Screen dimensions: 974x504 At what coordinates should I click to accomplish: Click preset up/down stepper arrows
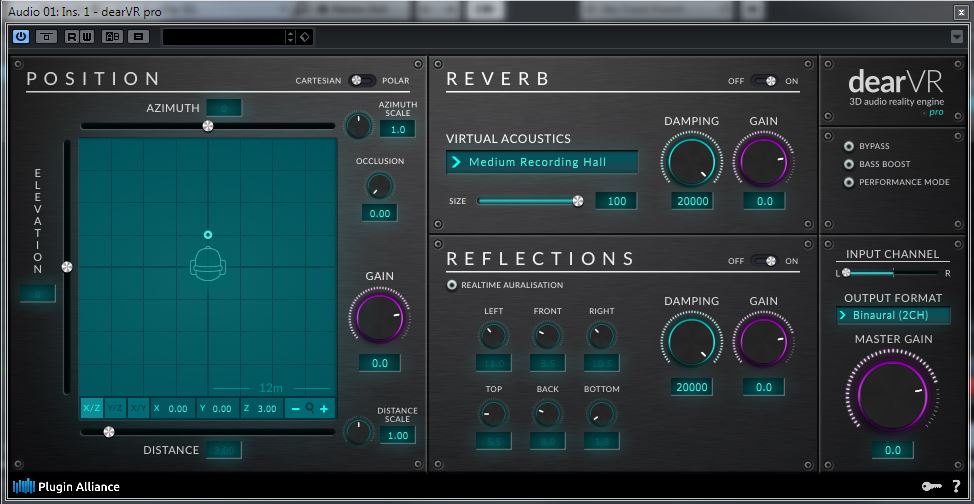[x=290, y=37]
